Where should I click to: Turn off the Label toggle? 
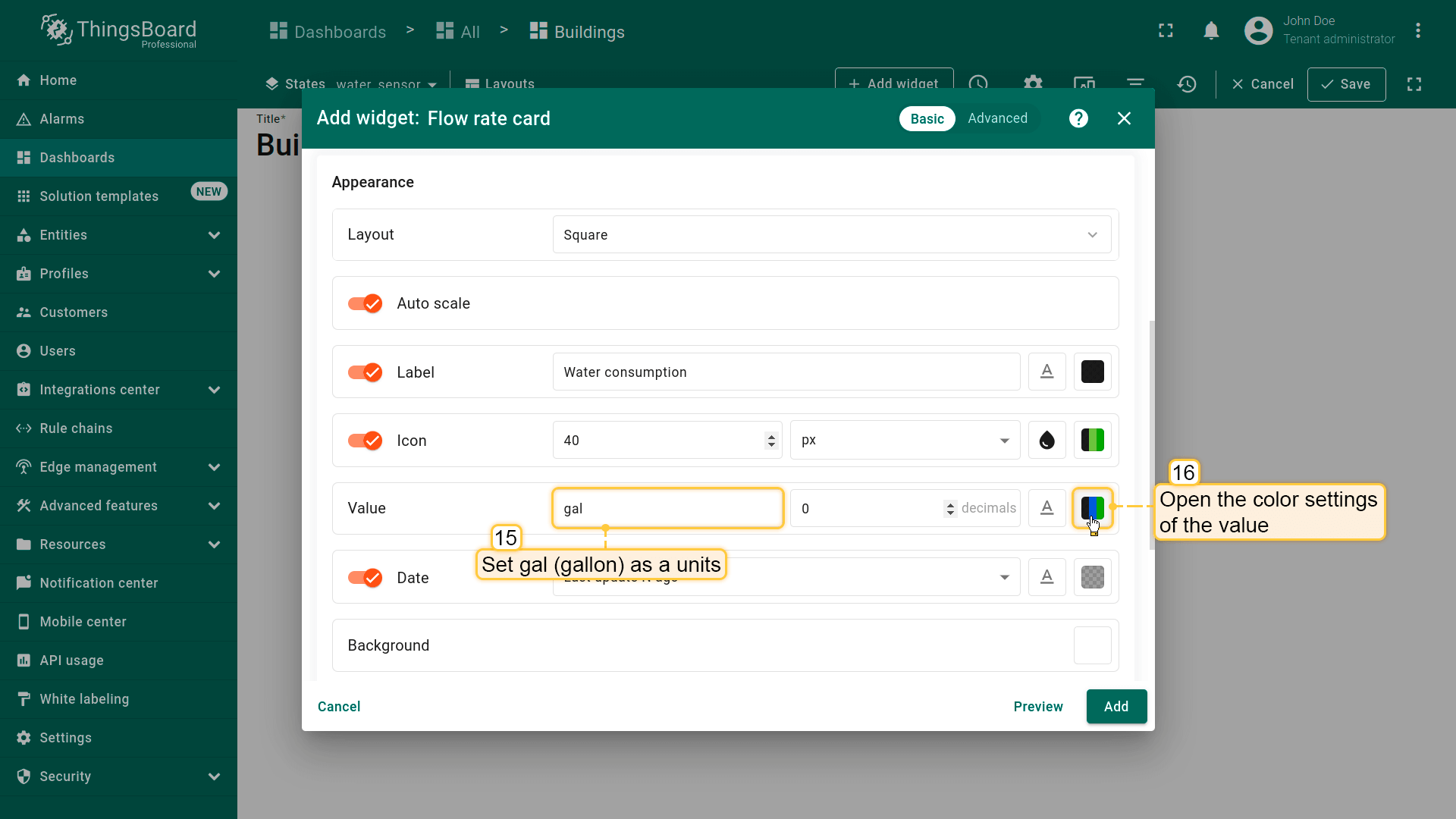365,372
